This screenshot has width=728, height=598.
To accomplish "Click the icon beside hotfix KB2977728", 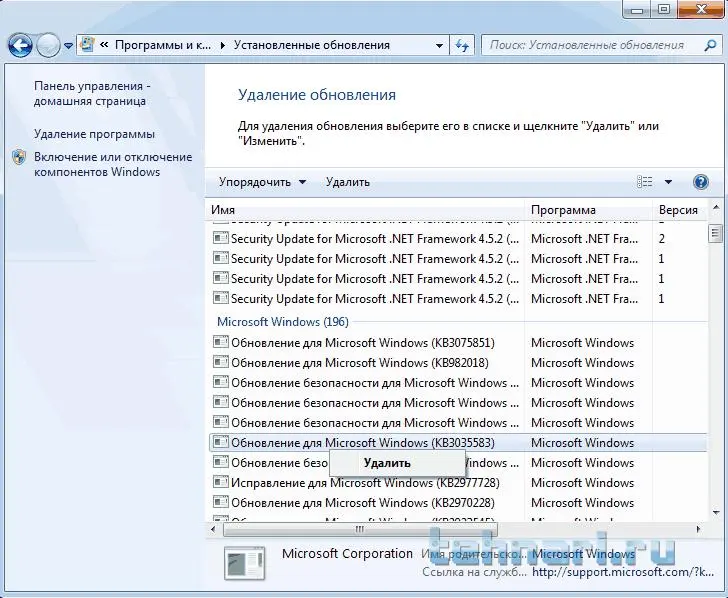I will tap(221, 482).
